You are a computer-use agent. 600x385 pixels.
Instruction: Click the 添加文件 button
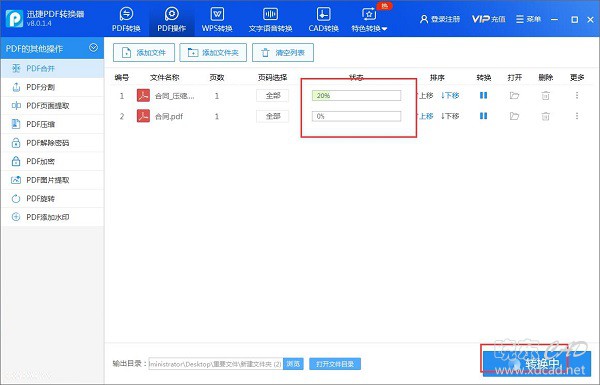(144, 52)
